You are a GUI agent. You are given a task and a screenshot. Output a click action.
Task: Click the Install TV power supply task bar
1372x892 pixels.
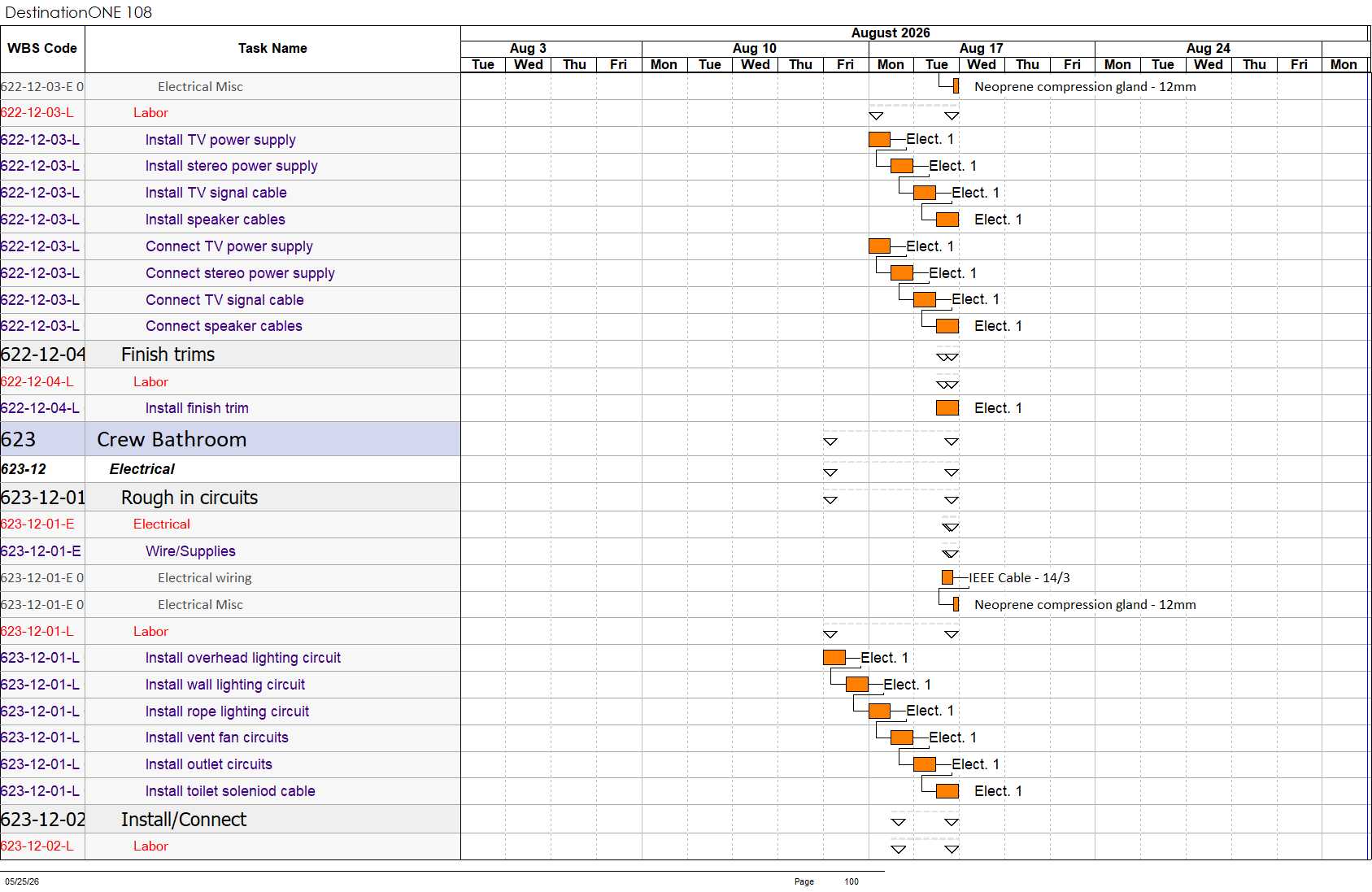click(879, 139)
